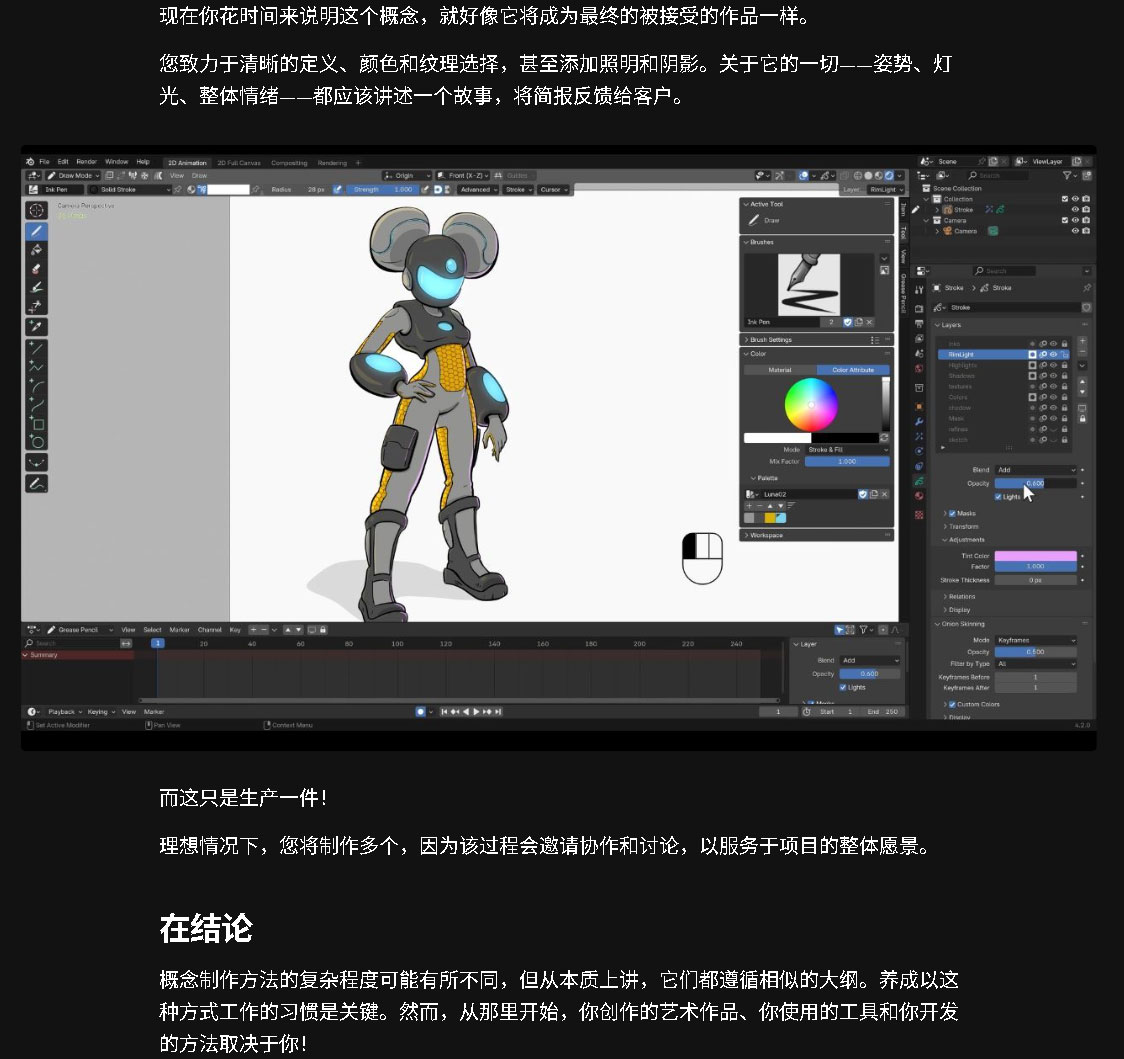Open the Blend Add dropdown in Properties

(x=1036, y=470)
